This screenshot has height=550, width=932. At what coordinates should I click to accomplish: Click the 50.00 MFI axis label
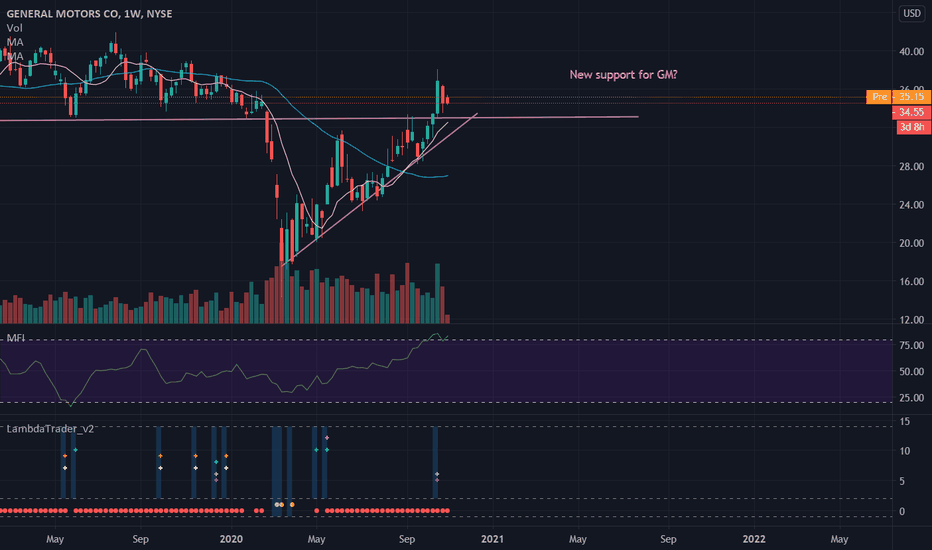(911, 372)
